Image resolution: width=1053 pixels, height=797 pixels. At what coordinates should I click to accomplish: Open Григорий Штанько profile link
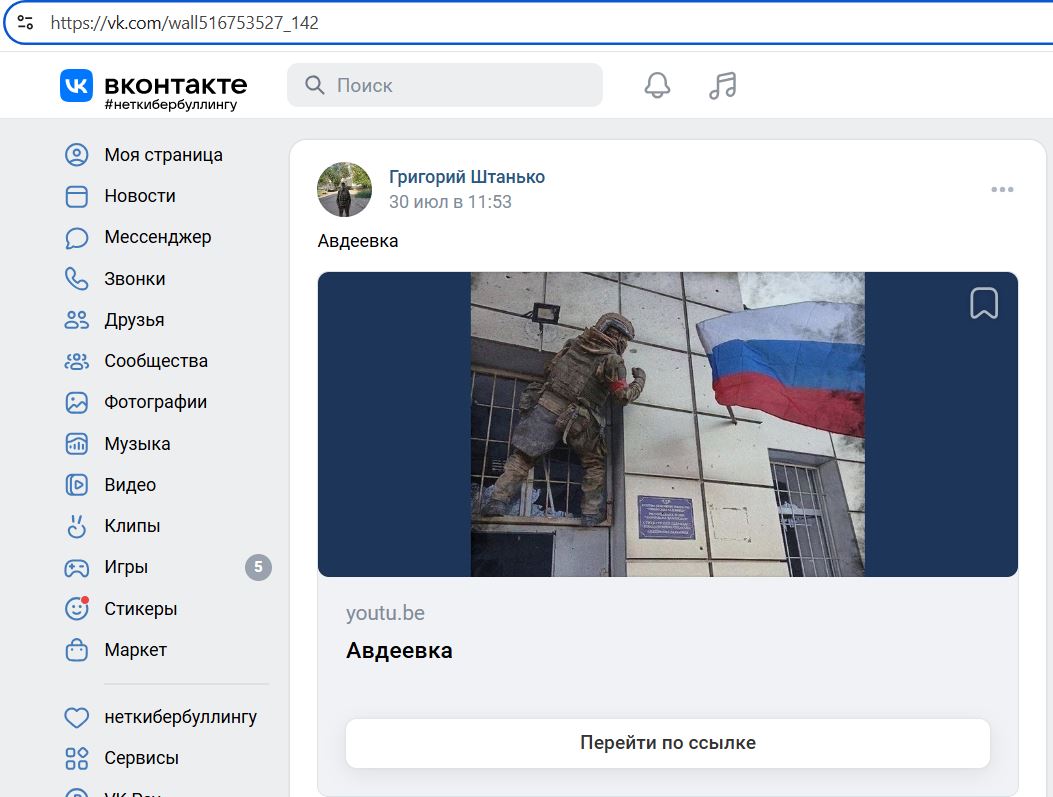pos(467,177)
